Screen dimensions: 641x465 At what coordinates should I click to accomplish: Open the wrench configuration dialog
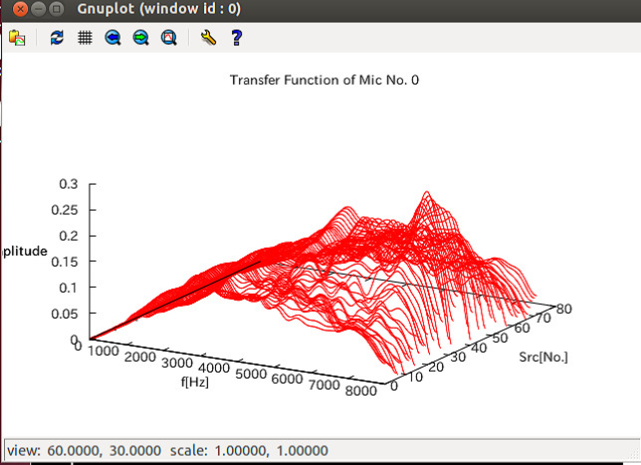pyautogui.click(x=208, y=38)
